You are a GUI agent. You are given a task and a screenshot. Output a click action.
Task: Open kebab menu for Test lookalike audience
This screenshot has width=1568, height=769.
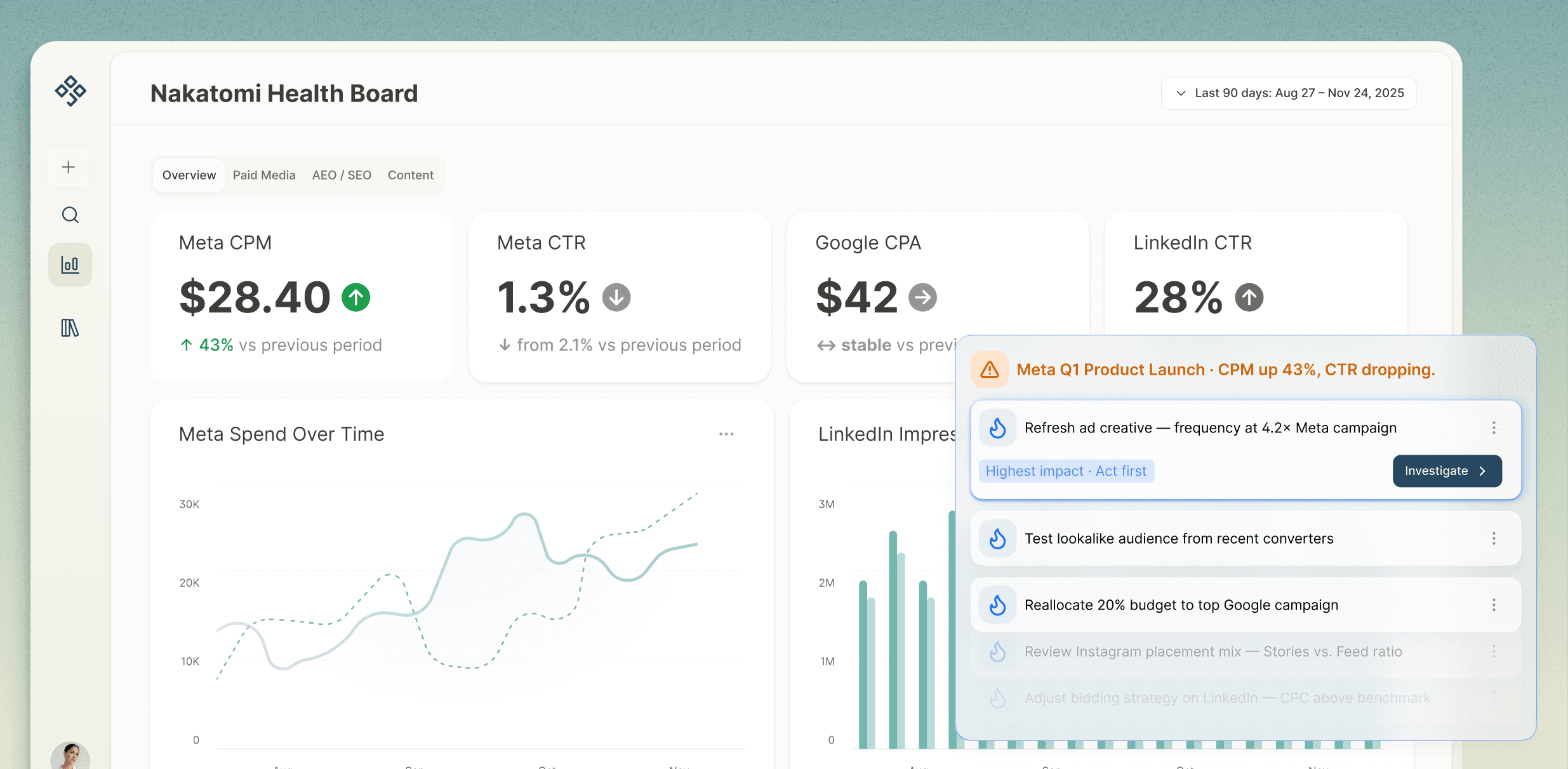tap(1494, 538)
